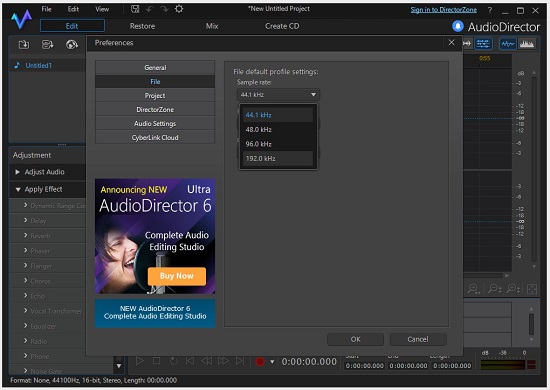550x390 pixels.
Task: Click the Loop playback icon
Action: 173,361
